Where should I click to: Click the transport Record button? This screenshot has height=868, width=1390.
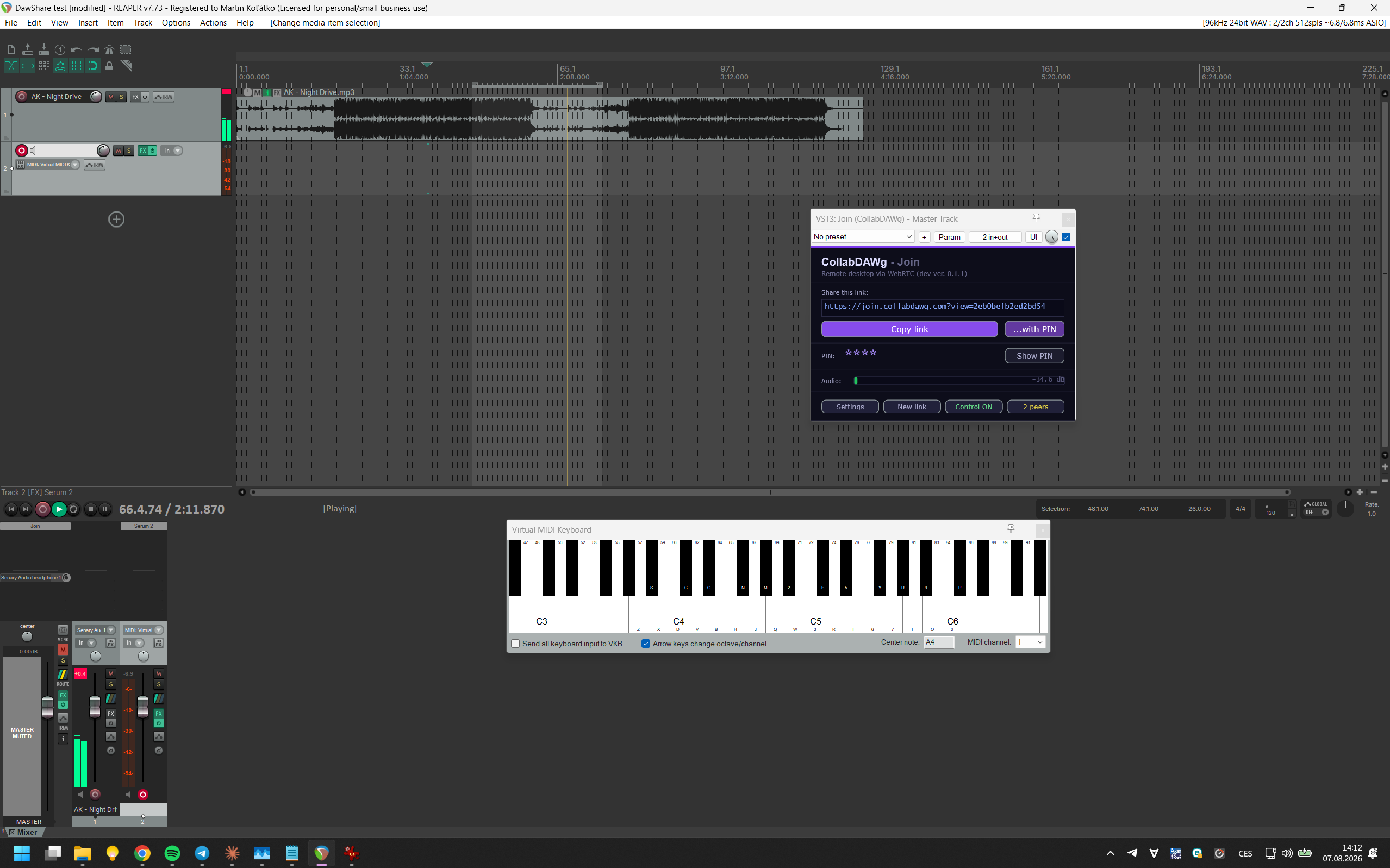(42, 509)
